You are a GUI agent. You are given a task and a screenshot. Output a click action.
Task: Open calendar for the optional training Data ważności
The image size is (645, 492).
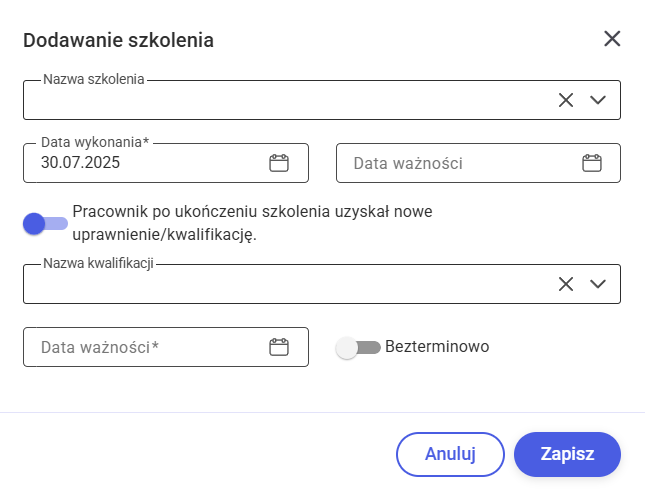(592, 163)
